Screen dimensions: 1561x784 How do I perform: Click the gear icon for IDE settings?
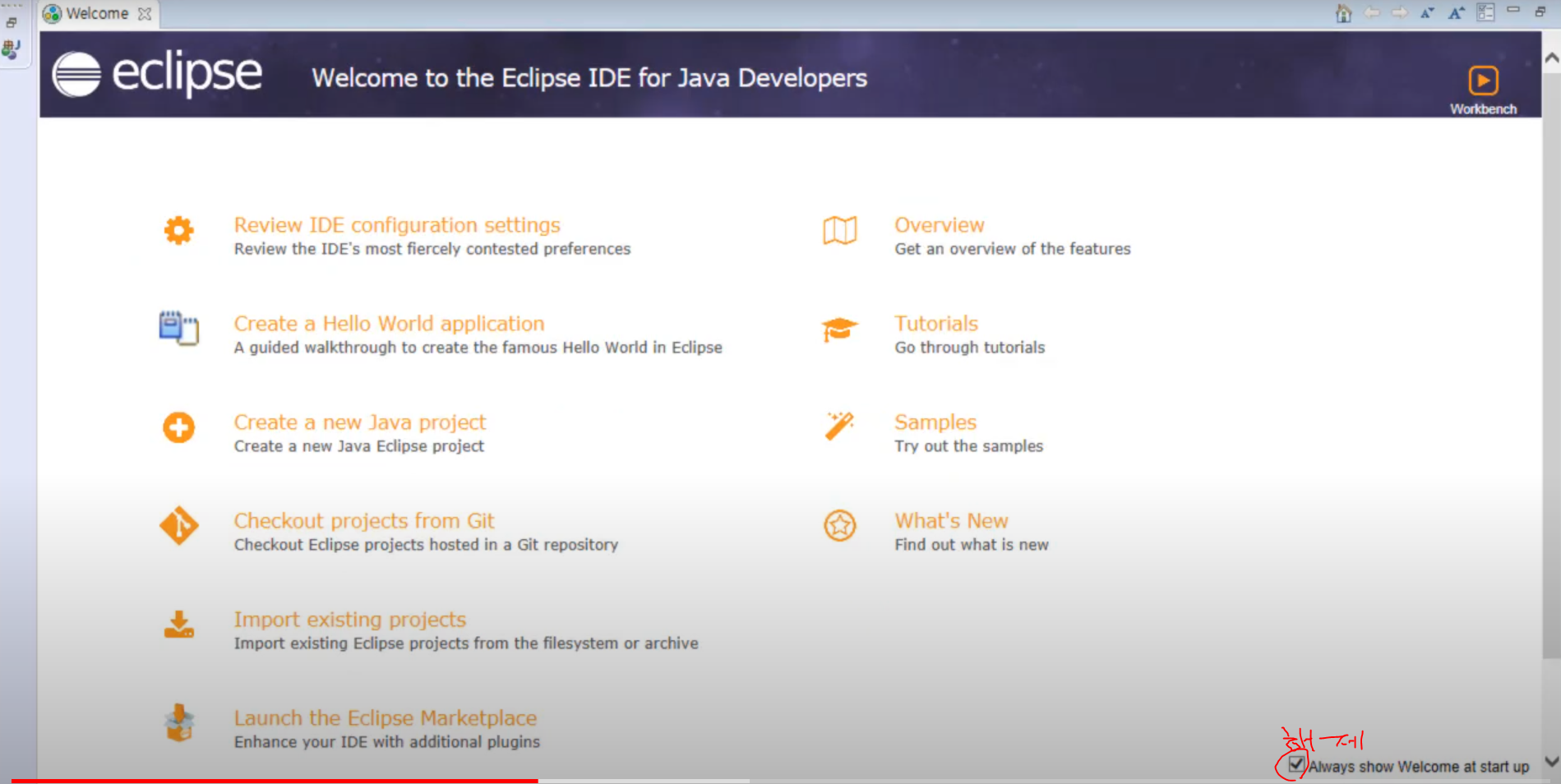(178, 230)
